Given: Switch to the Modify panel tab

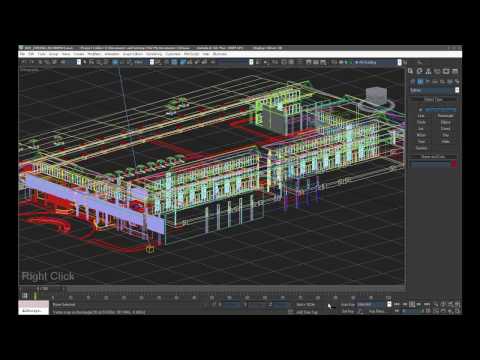Looking at the screenshot, I should [x=420, y=71].
